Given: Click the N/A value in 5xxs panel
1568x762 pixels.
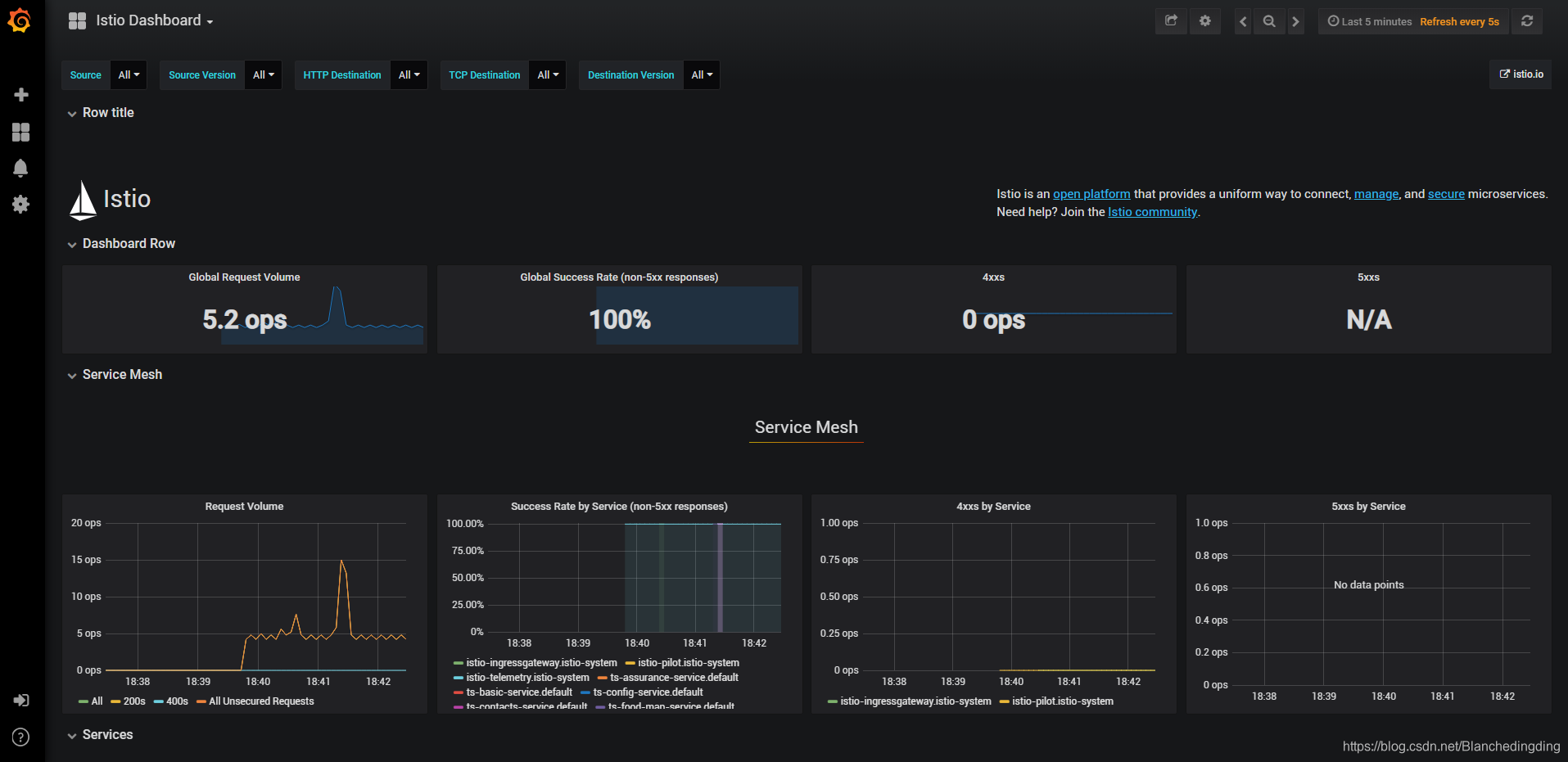Looking at the screenshot, I should [1368, 320].
